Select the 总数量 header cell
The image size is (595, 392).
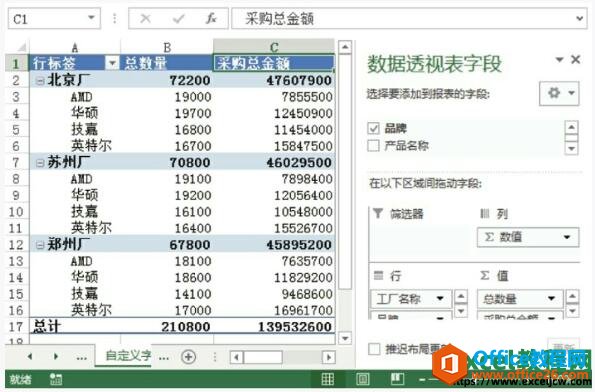[x=167, y=63]
